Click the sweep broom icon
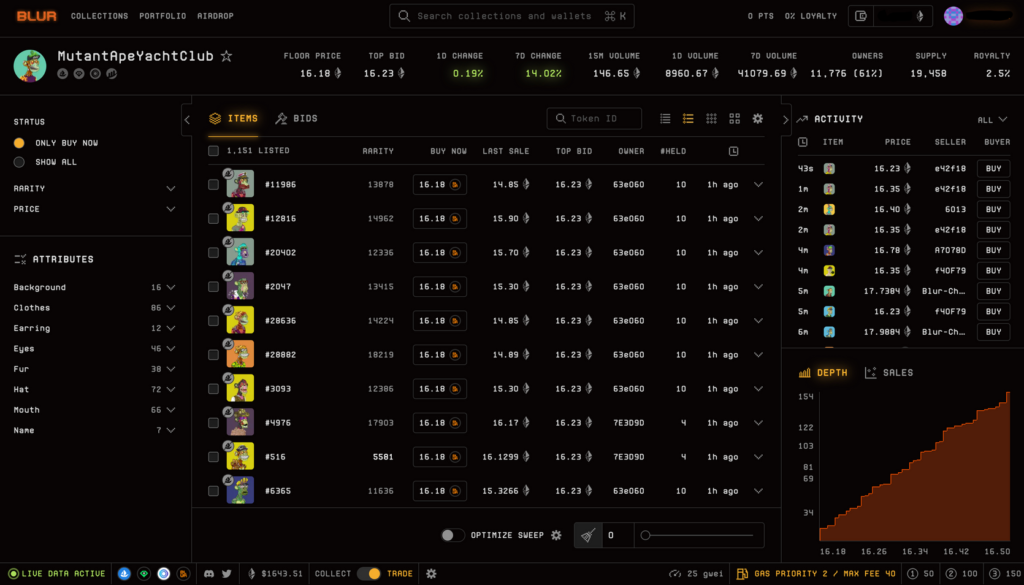This screenshot has height=585, width=1024. (x=588, y=535)
